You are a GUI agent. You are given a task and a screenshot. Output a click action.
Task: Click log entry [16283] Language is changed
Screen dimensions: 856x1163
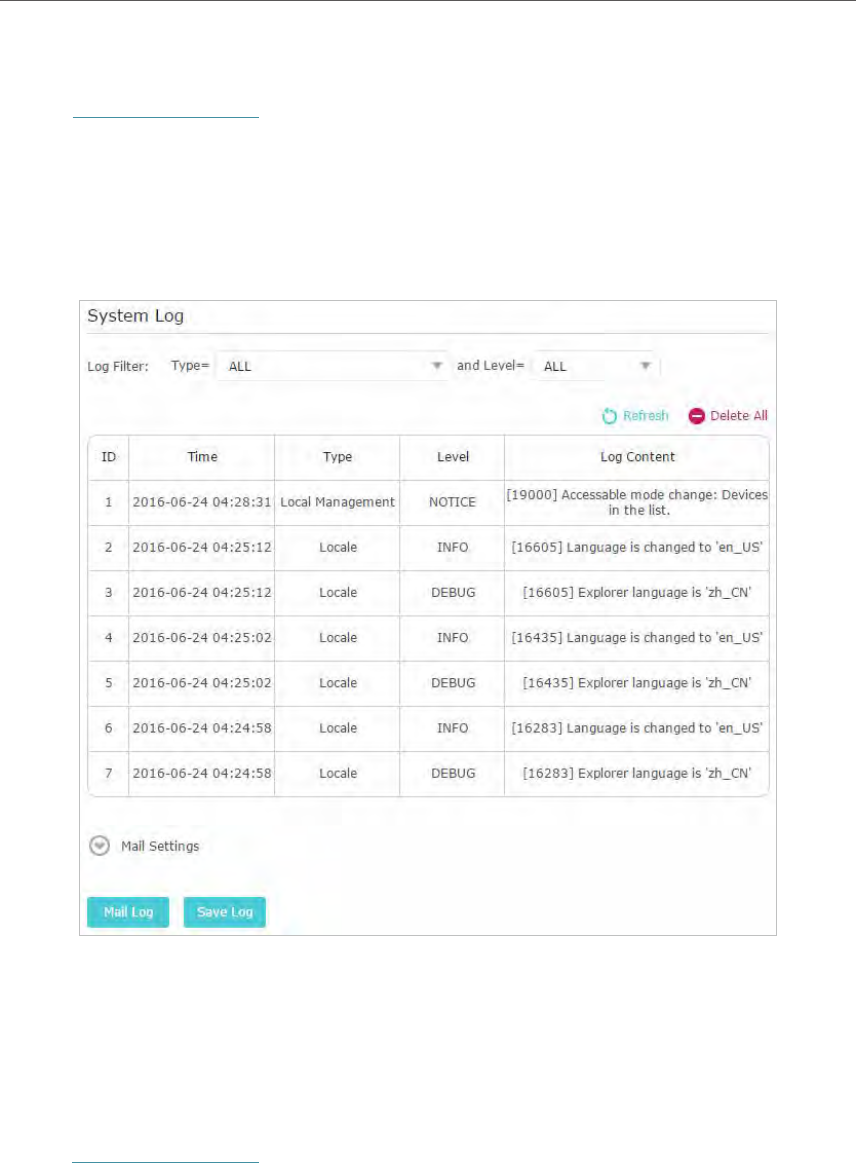(637, 728)
